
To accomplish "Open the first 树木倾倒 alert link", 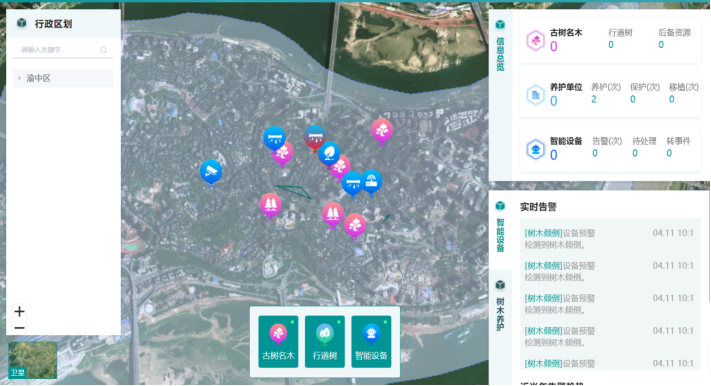I will click(x=543, y=233).
